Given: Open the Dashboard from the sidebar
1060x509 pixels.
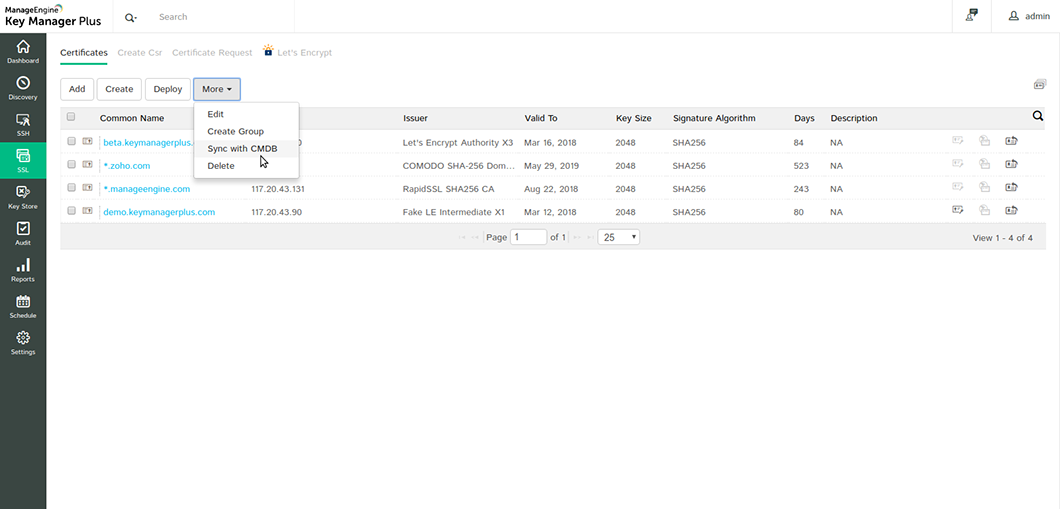Looking at the screenshot, I should (x=23, y=52).
